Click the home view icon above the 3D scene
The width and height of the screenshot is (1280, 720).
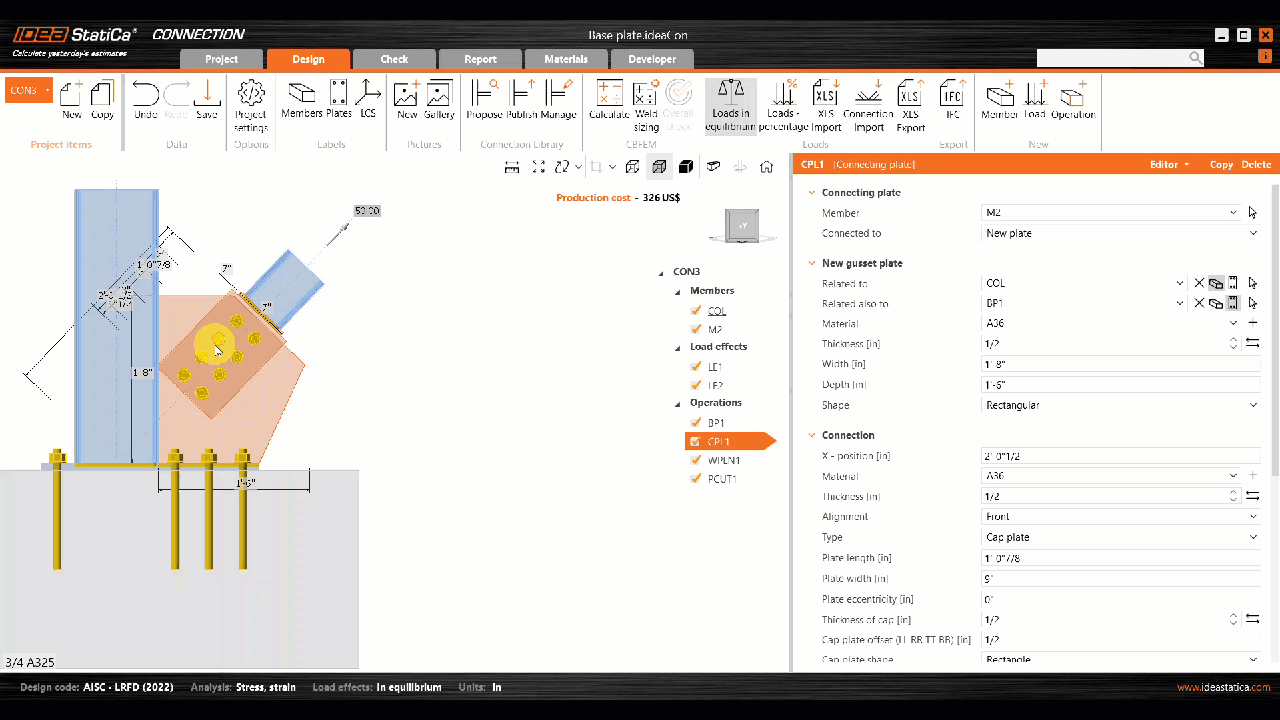click(765, 166)
